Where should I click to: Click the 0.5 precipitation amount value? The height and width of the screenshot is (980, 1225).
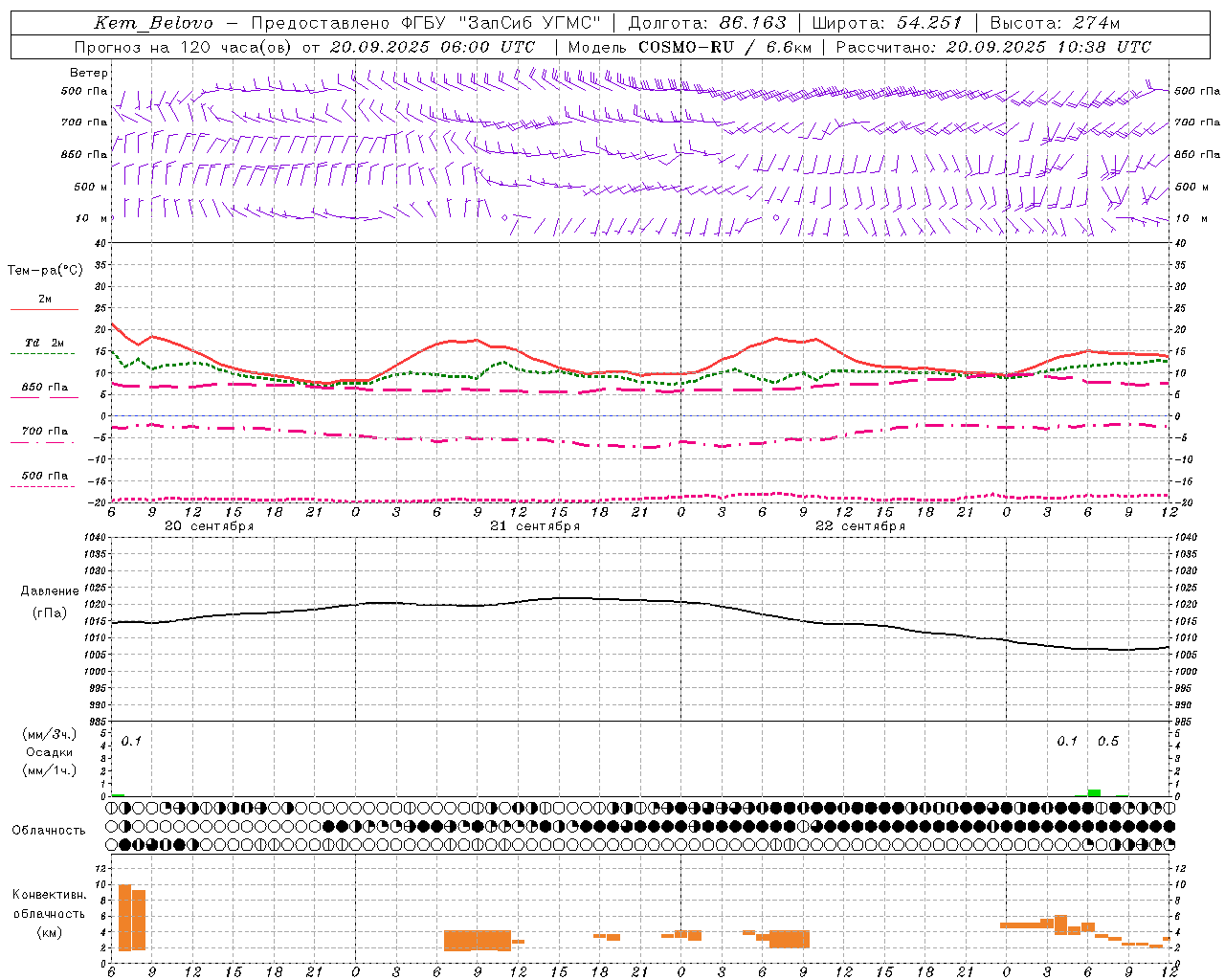tap(1108, 742)
